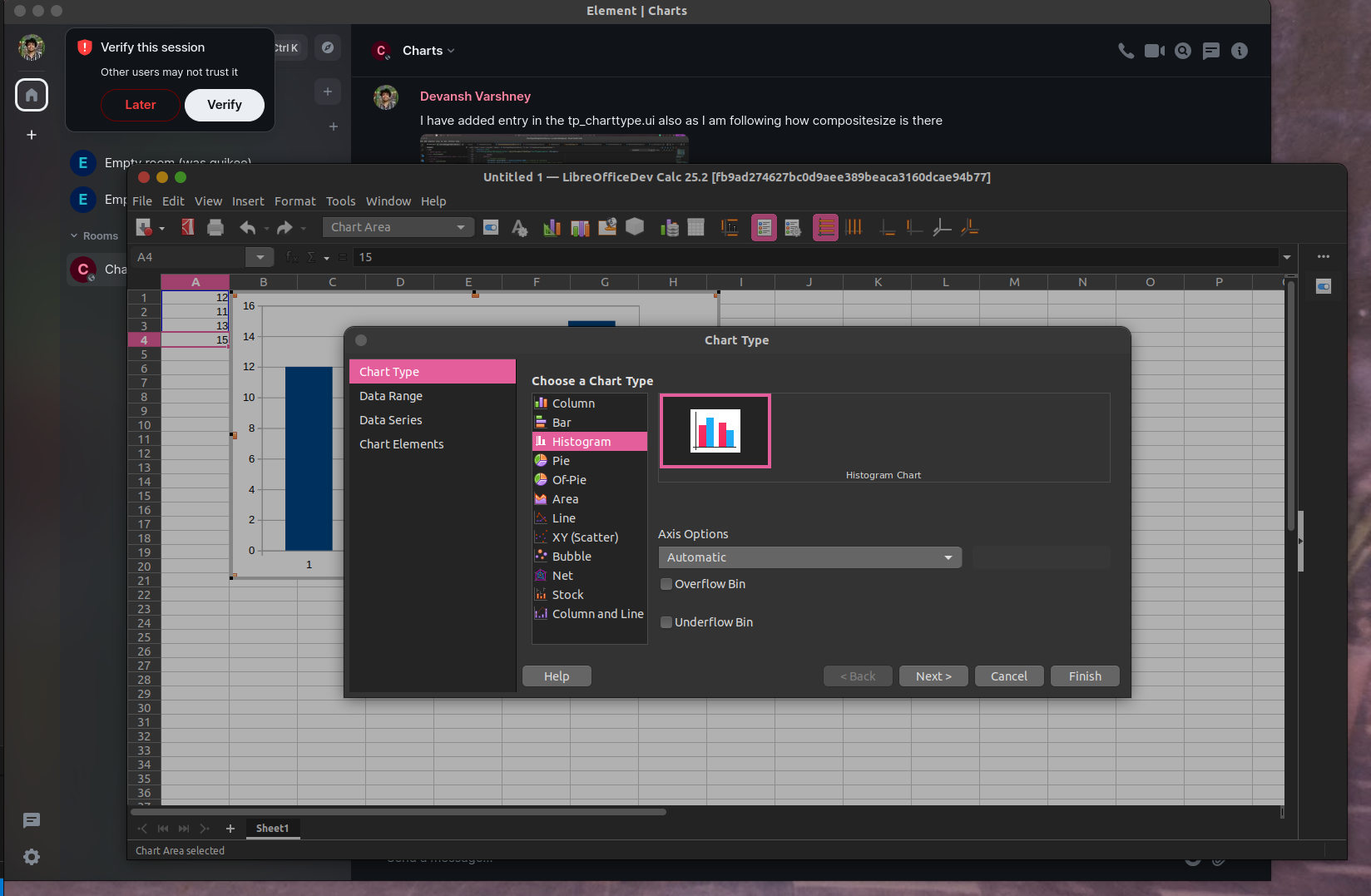
Task: Click the Titles toolbar icon
Action: [730, 227]
